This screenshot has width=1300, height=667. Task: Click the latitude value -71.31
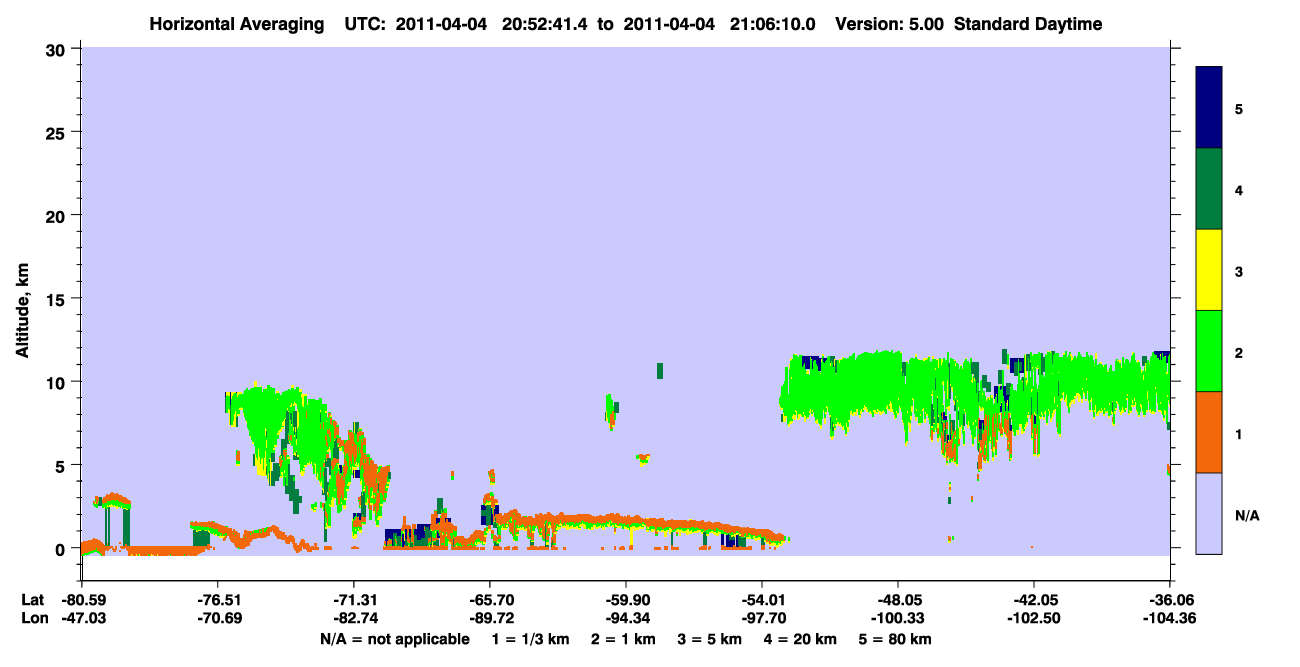[x=354, y=600]
